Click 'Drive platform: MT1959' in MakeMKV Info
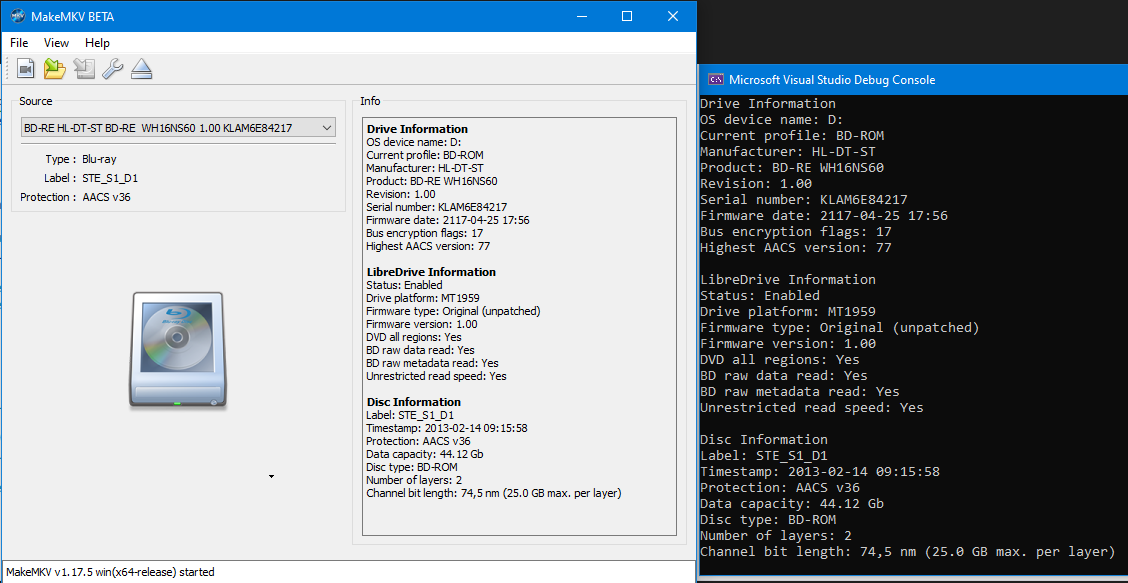Image resolution: width=1128 pixels, height=583 pixels. (x=423, y=298)
